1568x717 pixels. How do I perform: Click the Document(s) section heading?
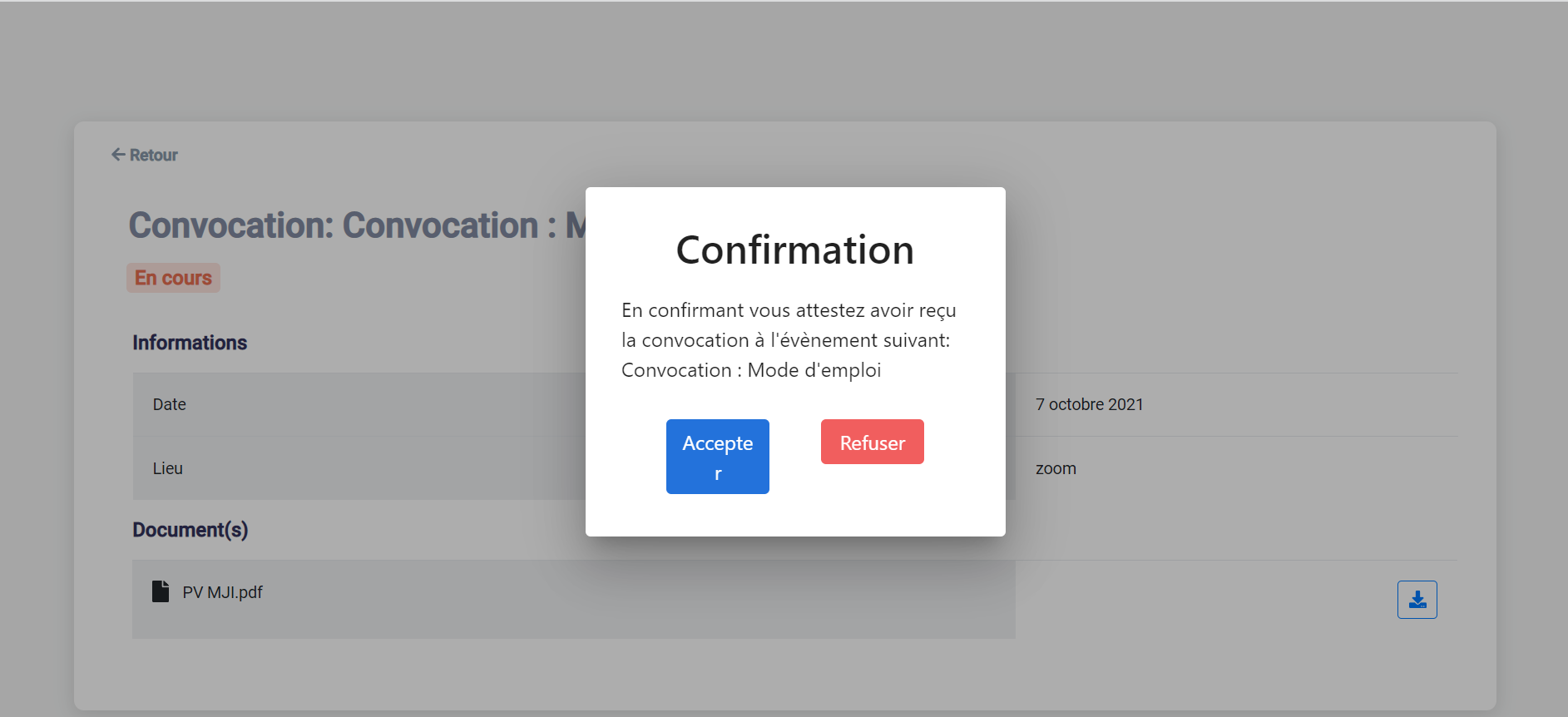pos(190,530)
